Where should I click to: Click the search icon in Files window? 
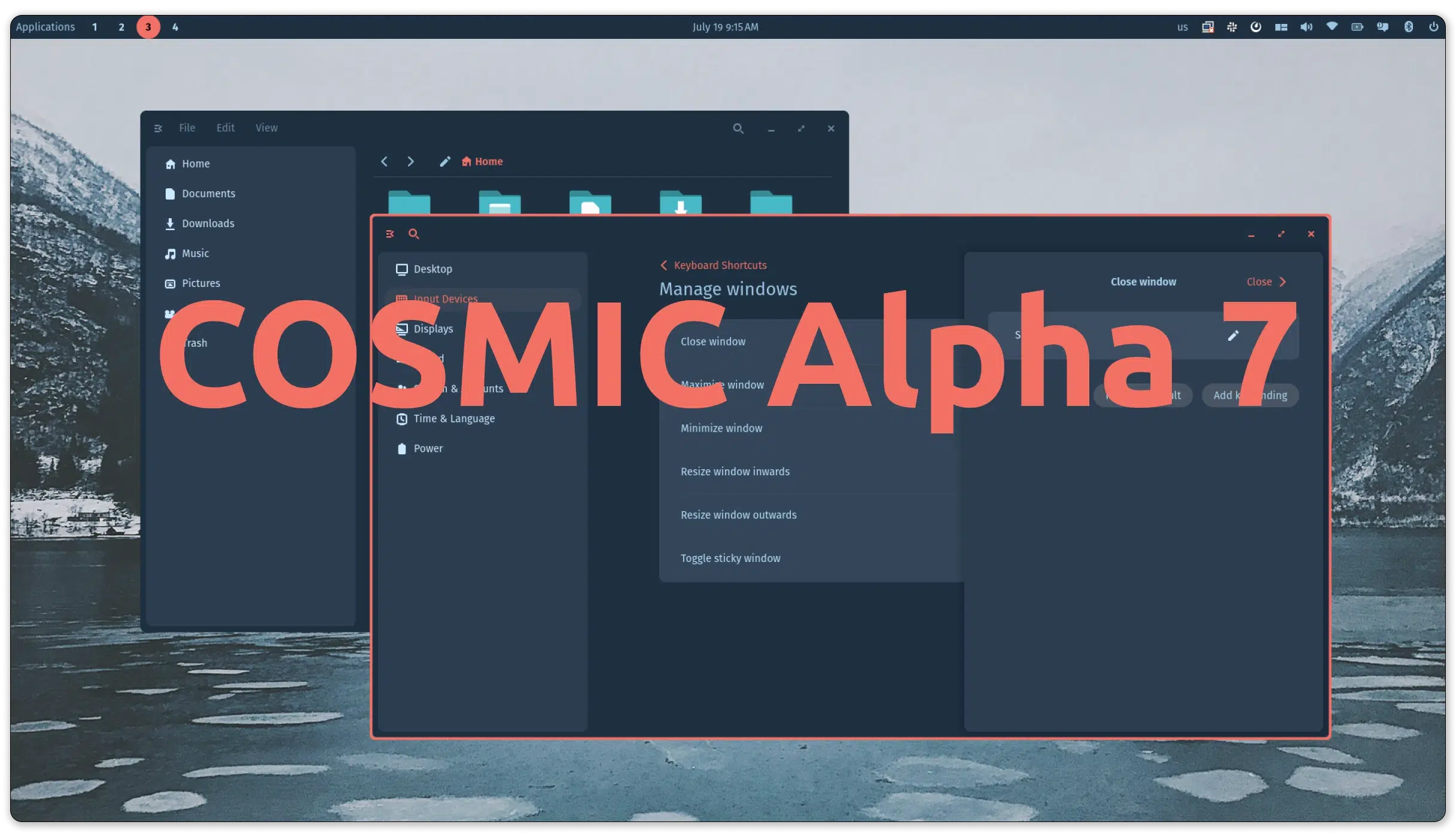tap(738, 129)
